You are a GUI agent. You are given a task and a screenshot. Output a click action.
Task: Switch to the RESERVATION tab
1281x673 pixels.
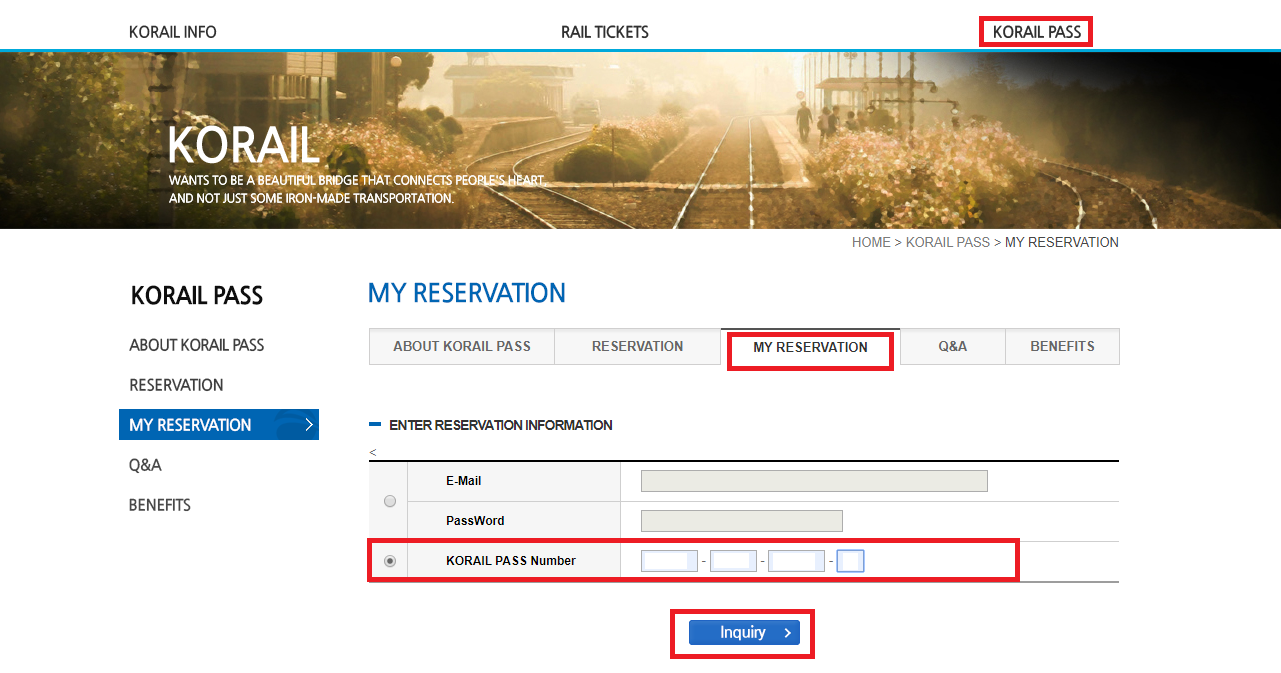pos(637,346)
